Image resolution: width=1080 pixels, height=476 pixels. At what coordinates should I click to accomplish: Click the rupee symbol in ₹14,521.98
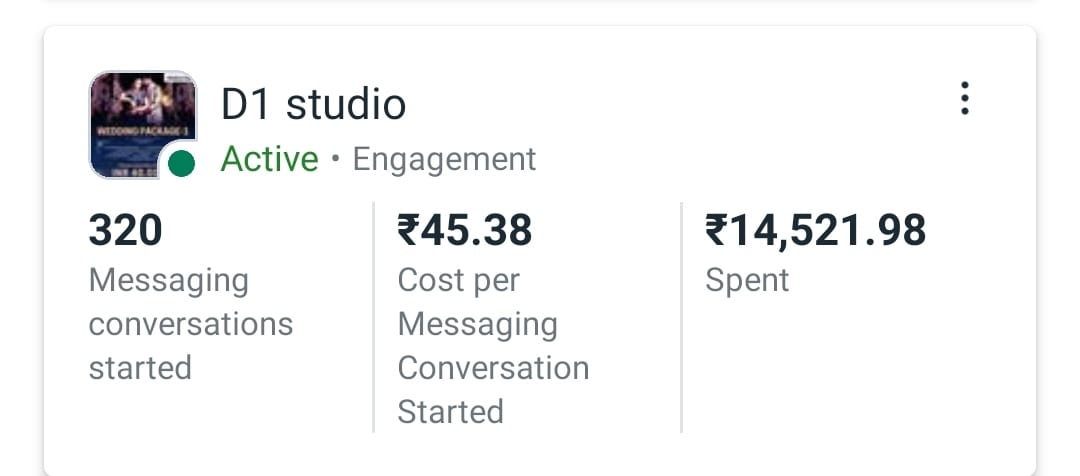716,231
